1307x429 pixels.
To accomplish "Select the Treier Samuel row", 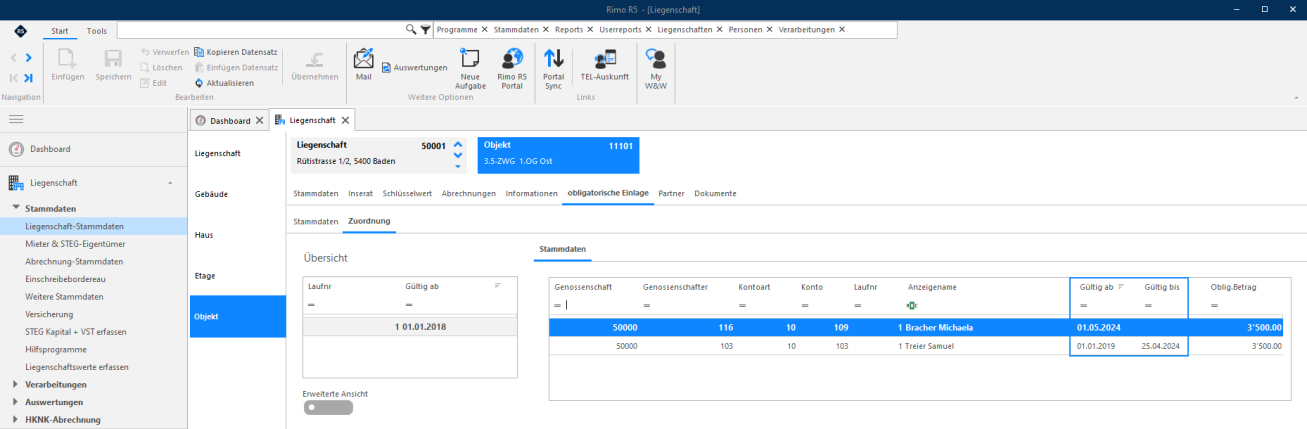I will [x=917, y=346].
